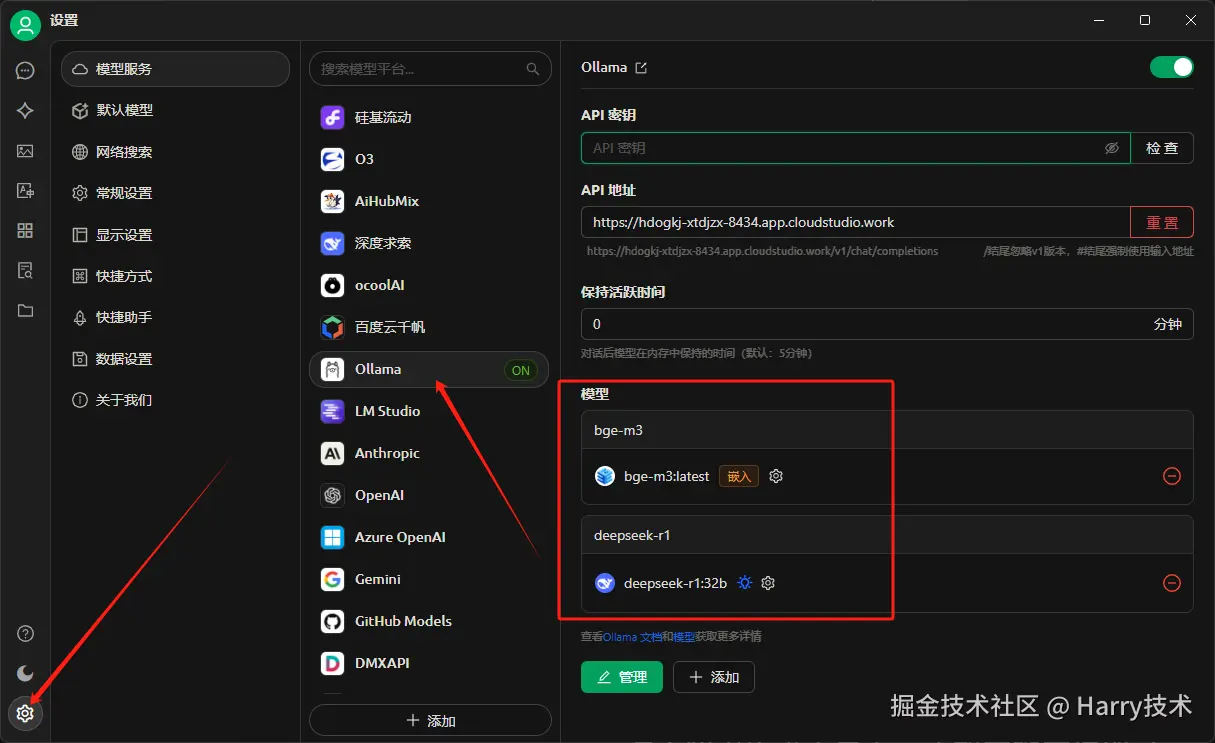Click the help question mark icon
The width and height of the screenshot is (1215, 743).
[x=25, y=633]
